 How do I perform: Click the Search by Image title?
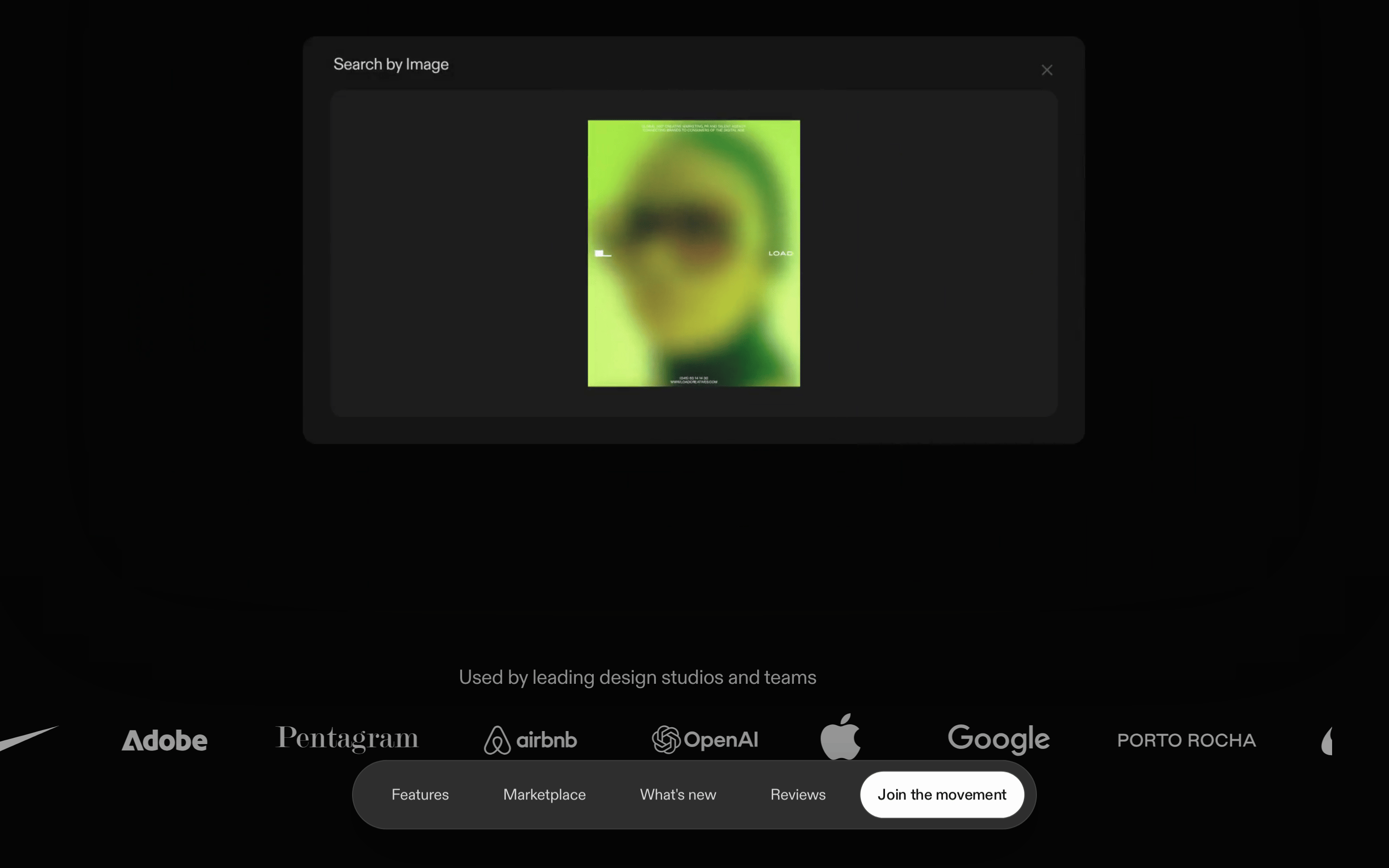(391, 64)
